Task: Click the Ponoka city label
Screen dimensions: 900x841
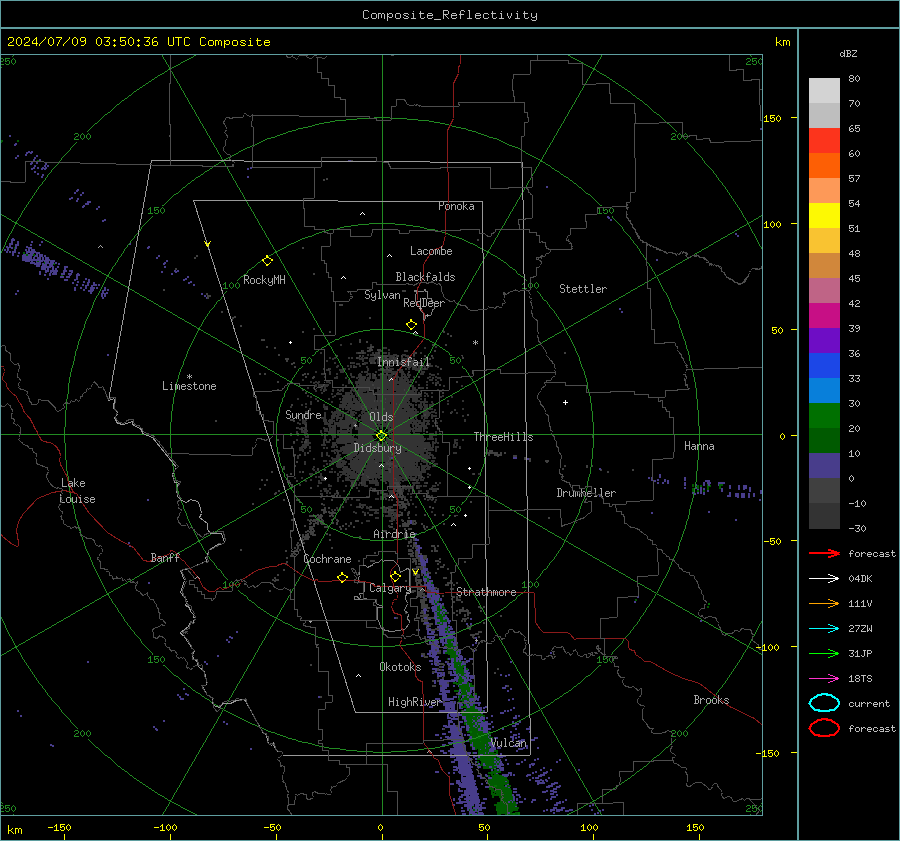Action: (x=456, y=206)
